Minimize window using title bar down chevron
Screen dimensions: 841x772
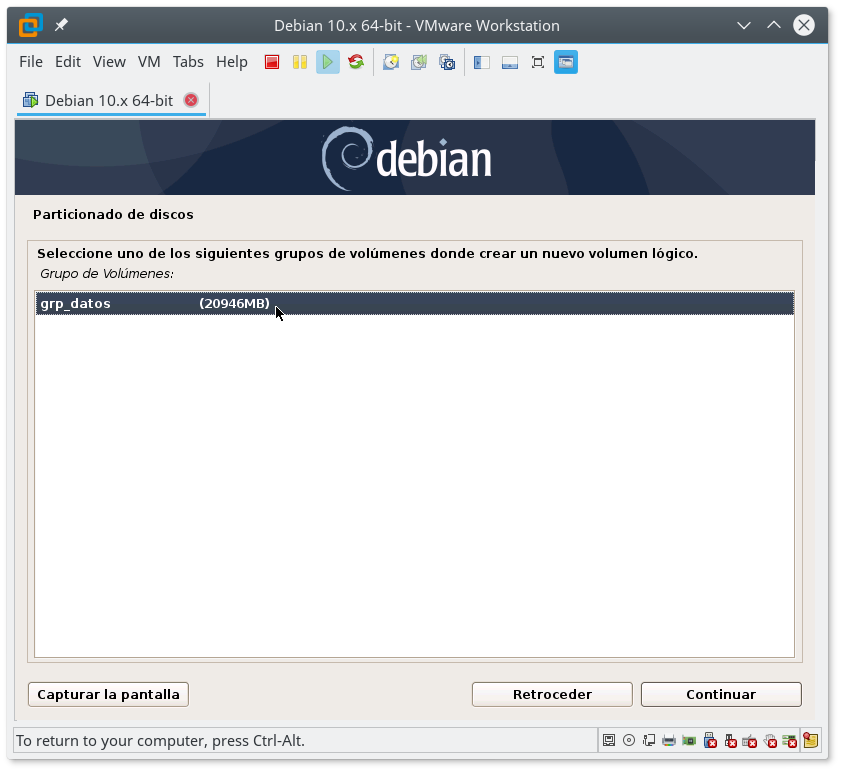coord(743,25)
